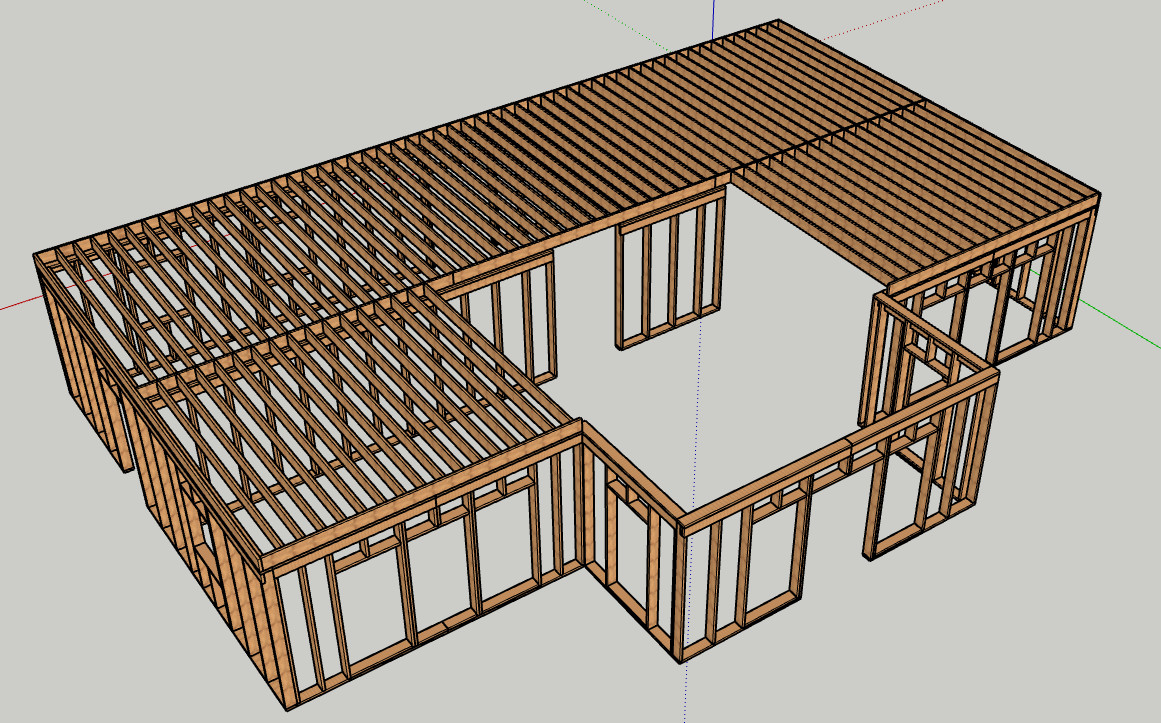Select the freestanding stud wall panel in courtyard
Screen dimensions: 1161x723
pyautogui.click(x=670, y=272)
